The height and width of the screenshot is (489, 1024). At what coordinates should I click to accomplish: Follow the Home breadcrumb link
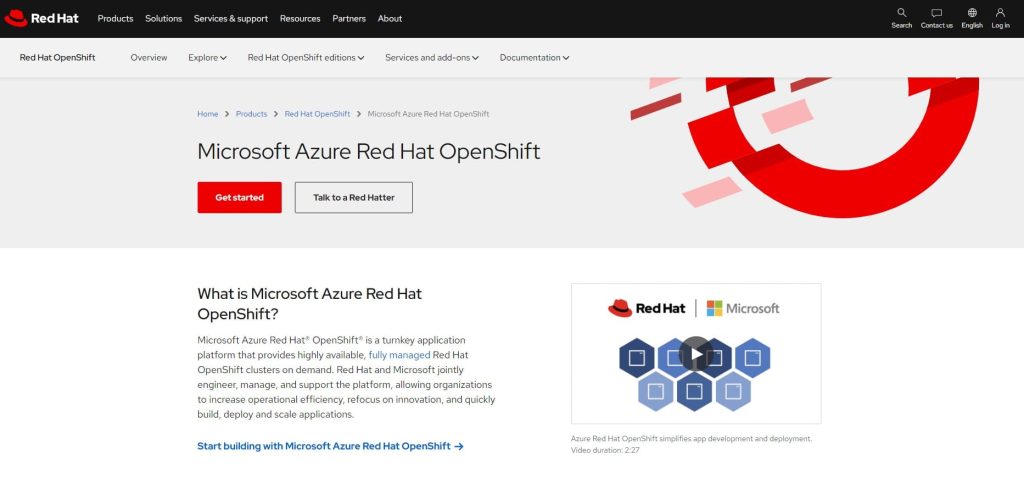tap(207, 114)
